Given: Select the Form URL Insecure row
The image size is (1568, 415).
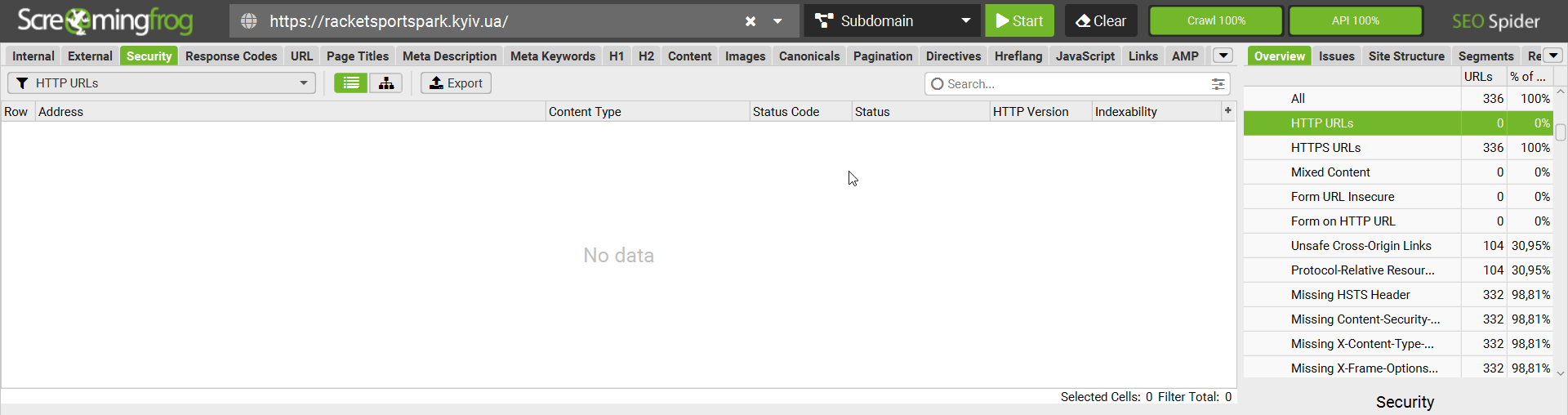Looking at the screenshot, I should tap(1398, 197).
